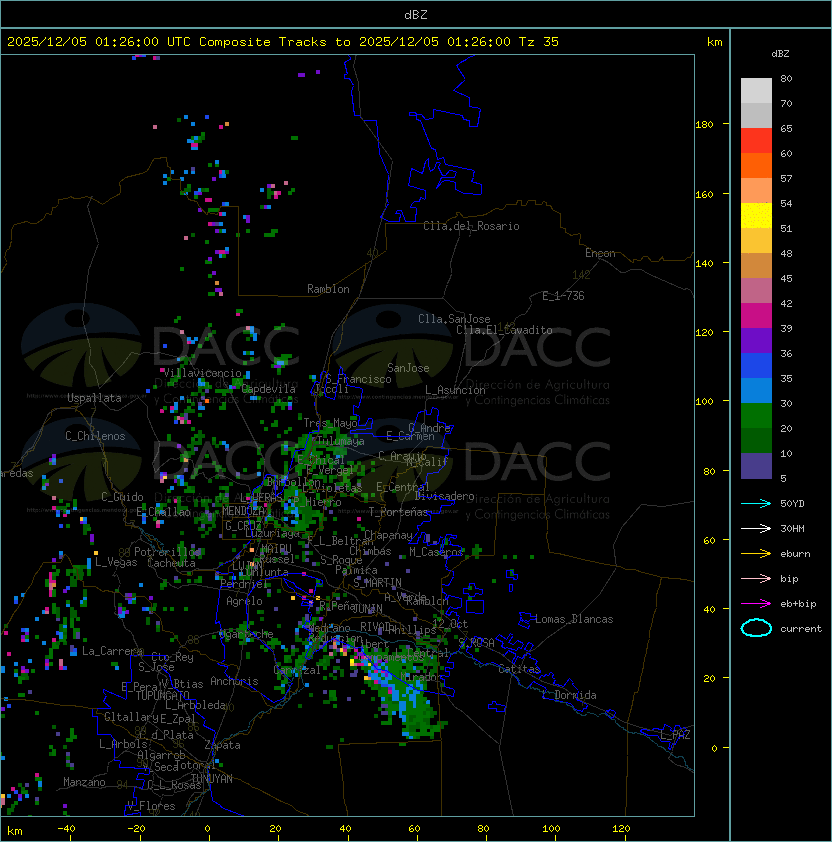The image size is (832, 842).
Task: Click the MENDOZA city label
Action: [243, 511]
